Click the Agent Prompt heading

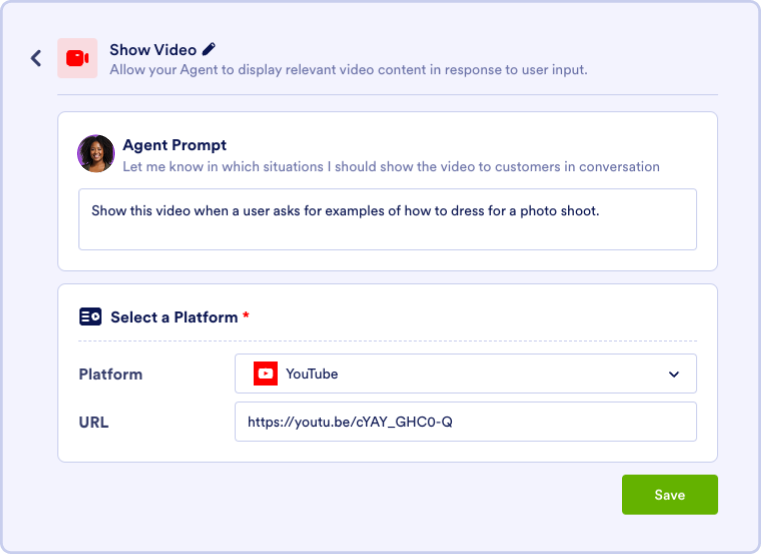pyautogui.click(x=174, y=145)
